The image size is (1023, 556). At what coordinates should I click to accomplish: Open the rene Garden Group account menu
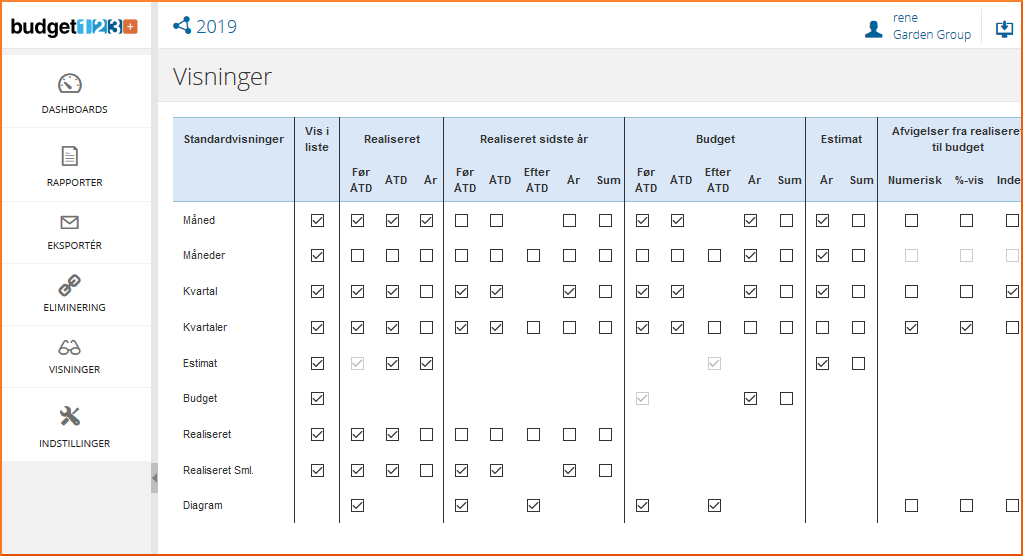pos(931,27)
